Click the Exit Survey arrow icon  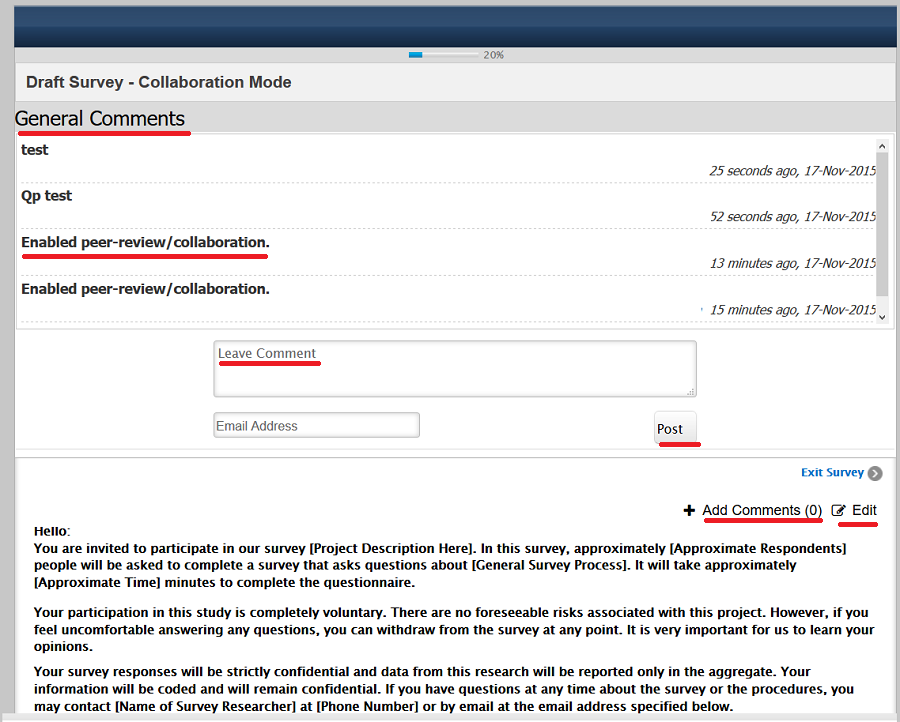(x=875, y=473)
